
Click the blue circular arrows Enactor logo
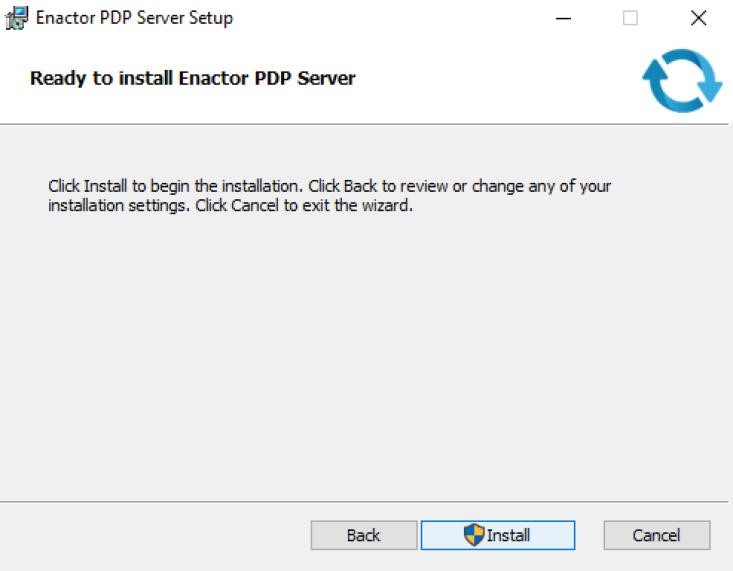682,81
